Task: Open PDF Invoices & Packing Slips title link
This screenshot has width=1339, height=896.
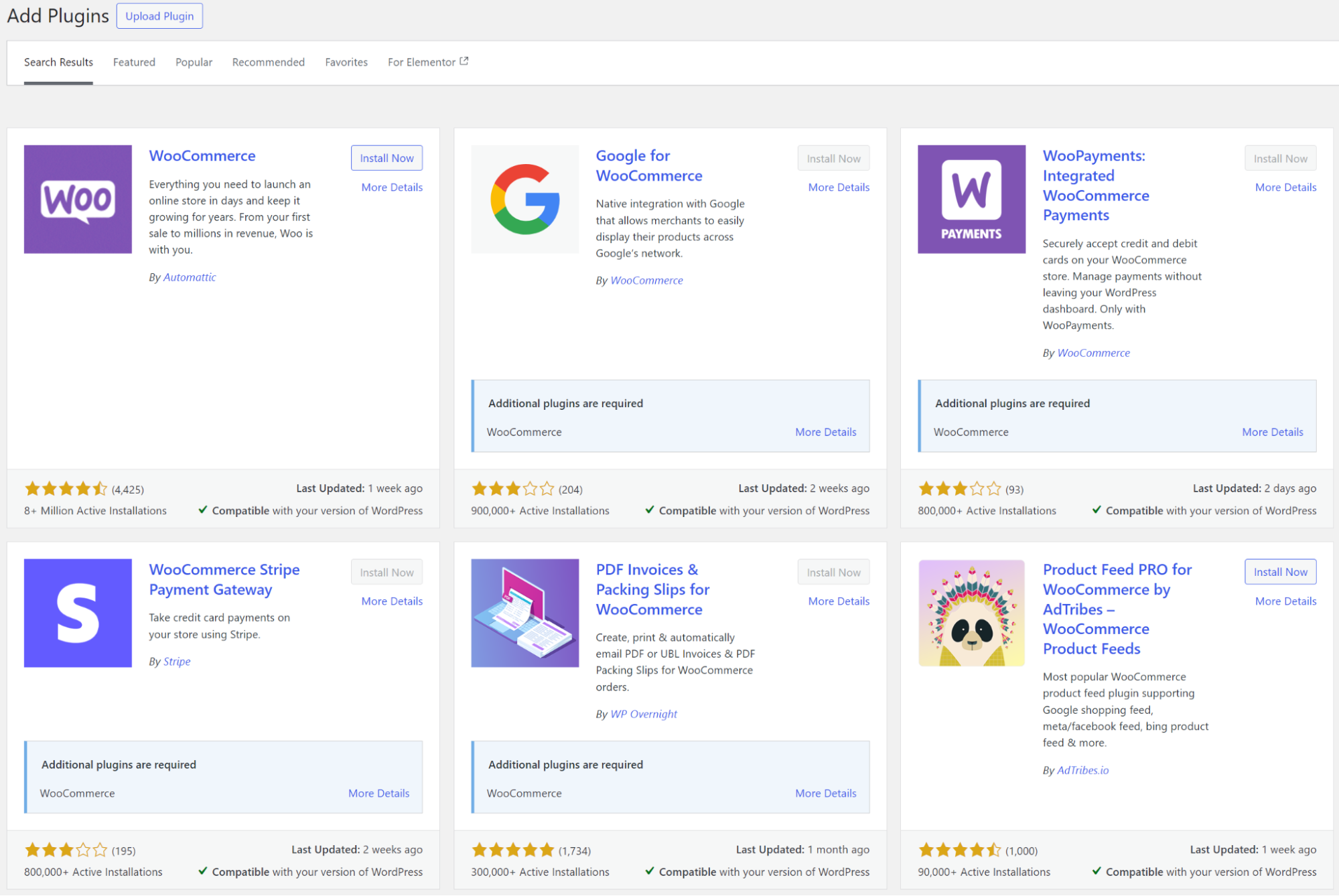Action: 652,589
